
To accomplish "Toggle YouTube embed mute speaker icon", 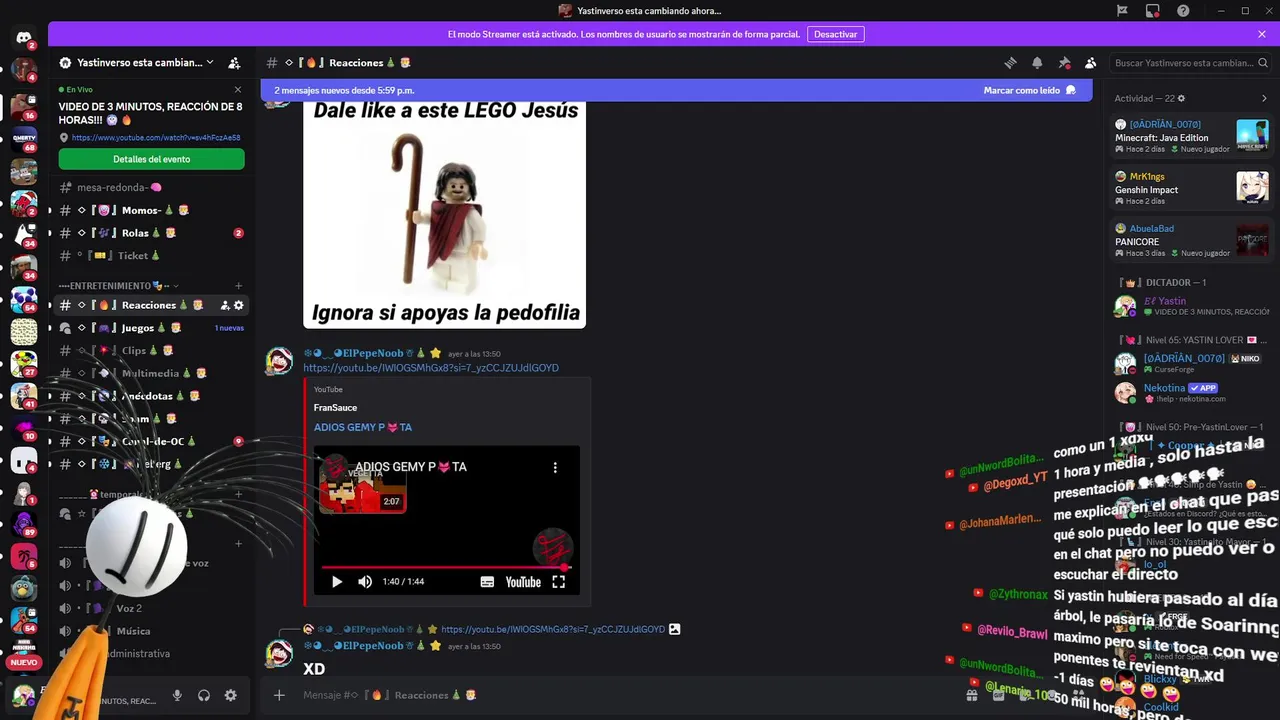I will tap(365, 582).
